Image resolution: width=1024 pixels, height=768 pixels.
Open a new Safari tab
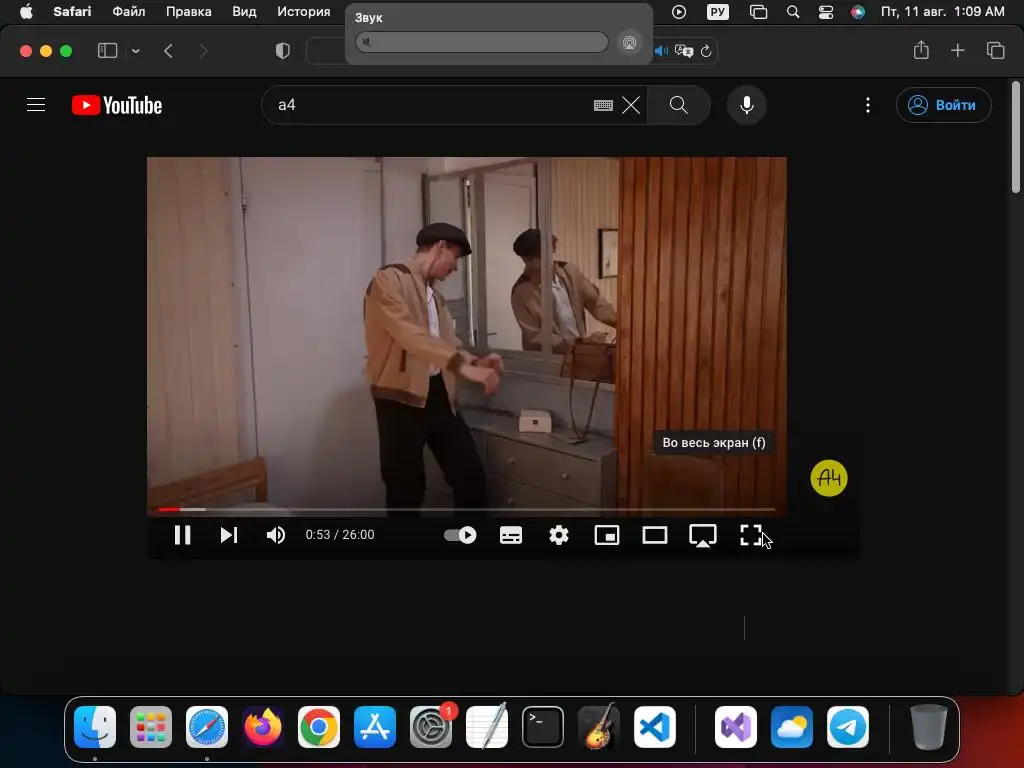pos(957,50)
